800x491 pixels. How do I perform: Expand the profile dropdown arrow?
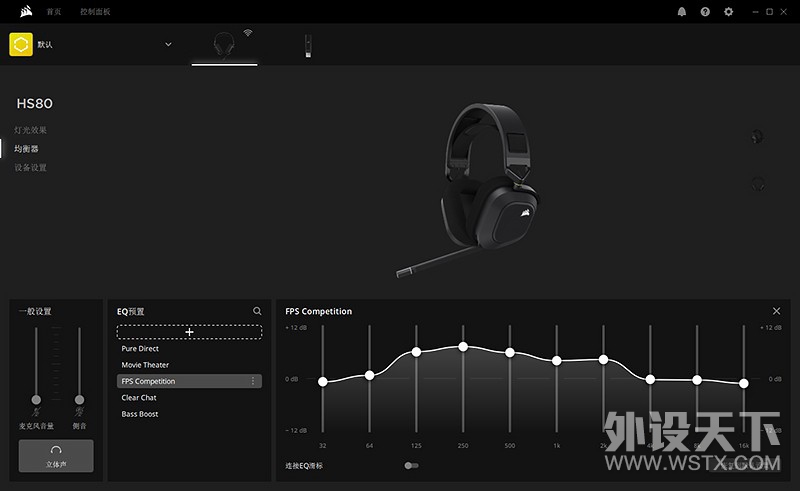[168, 44]
